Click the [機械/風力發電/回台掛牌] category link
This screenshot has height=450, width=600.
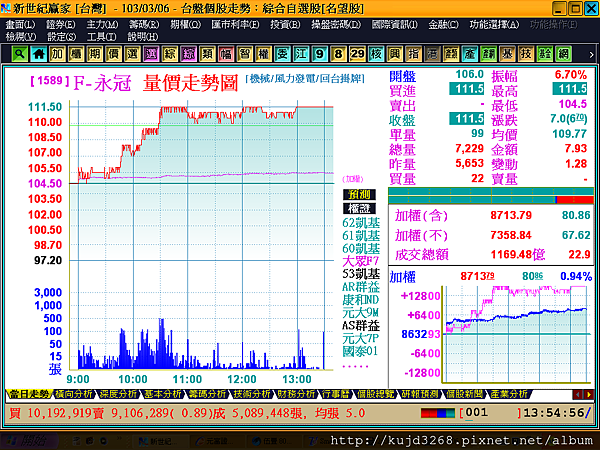click(x=305, y=79)
